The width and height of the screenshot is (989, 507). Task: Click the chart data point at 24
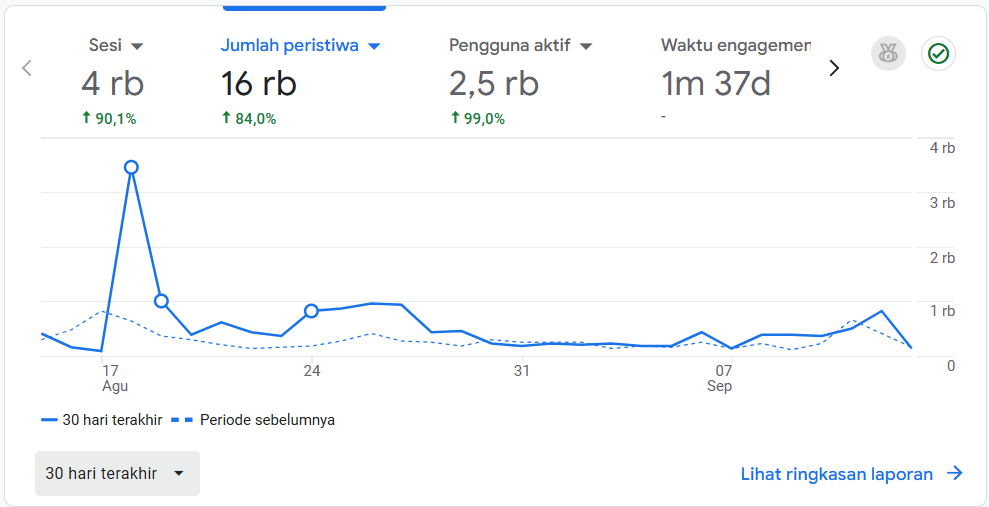tap(311, 311)
